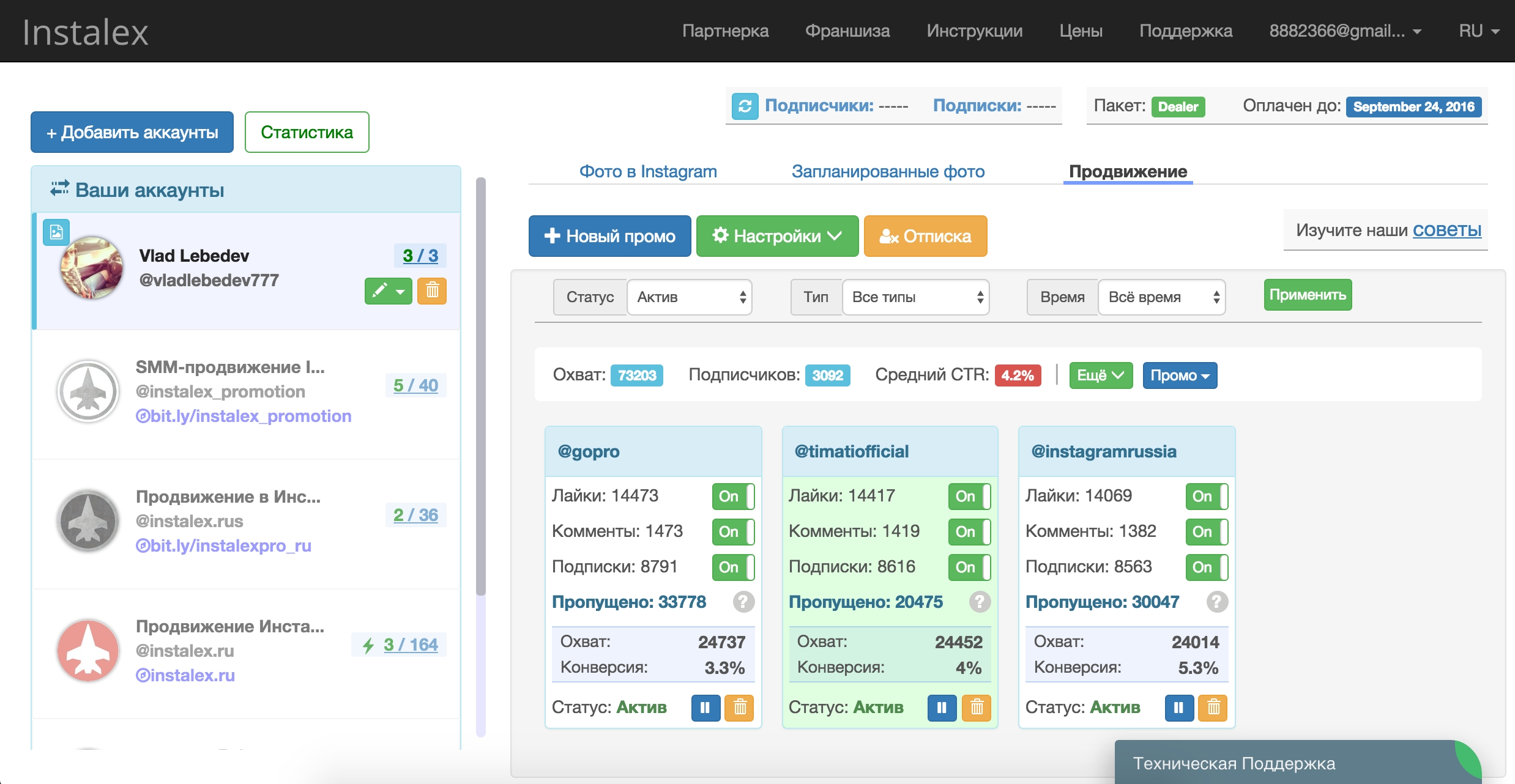Delete the @gopro promo
The image size is (1515, 784).
point(740,708)
